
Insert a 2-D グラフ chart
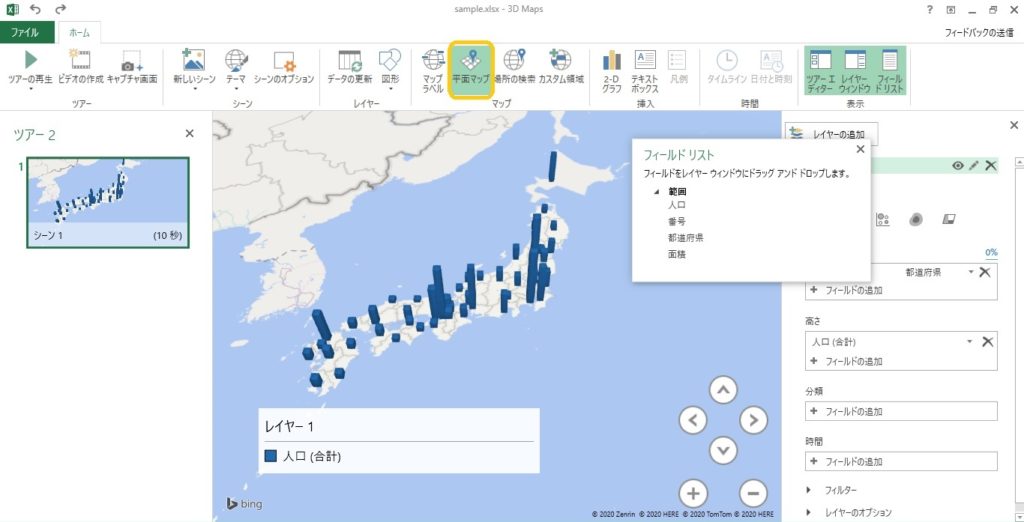(x=611, y=61)
